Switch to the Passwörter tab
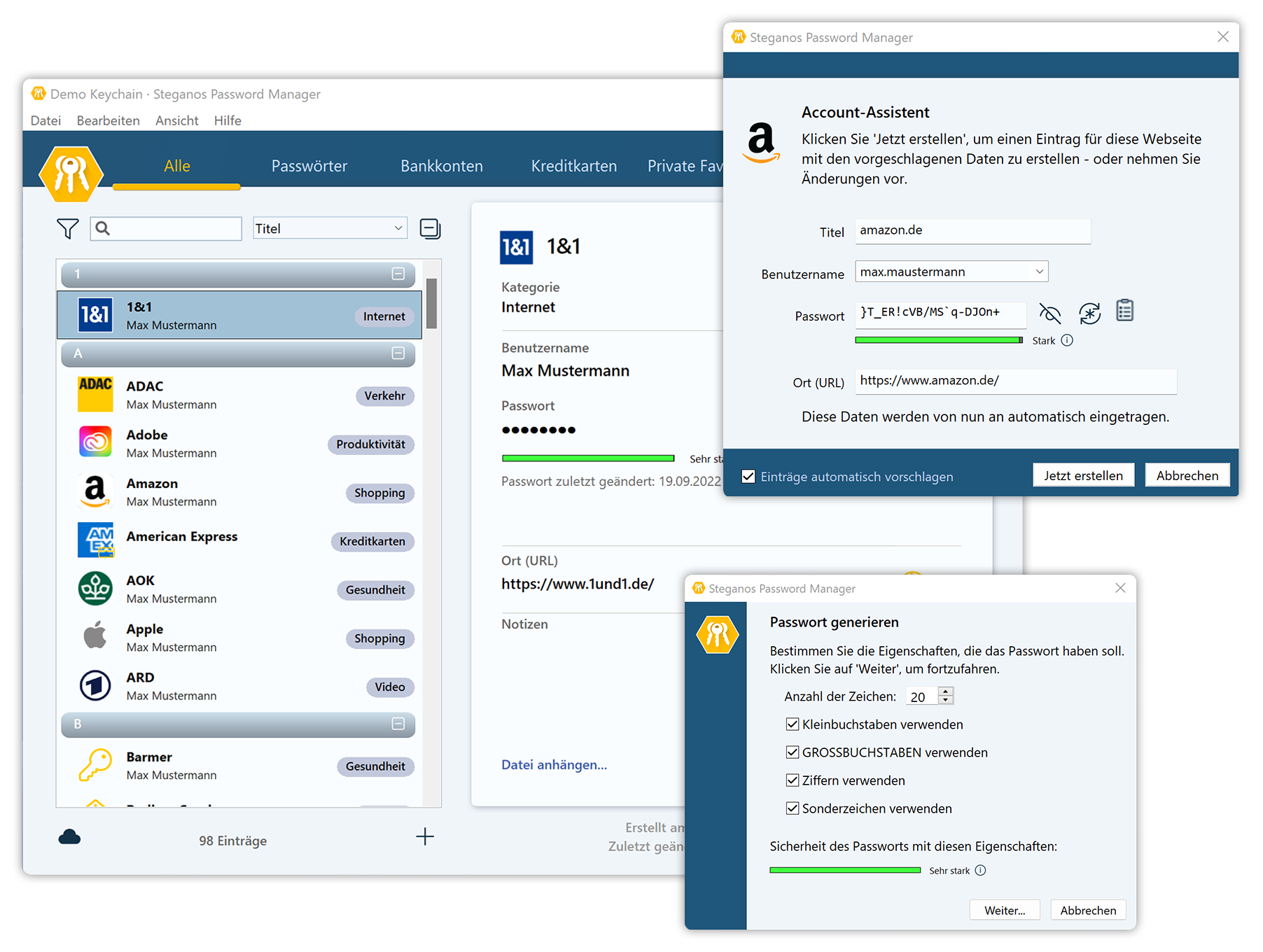Viewport: 1263px width, 952px height. (x=309, y=166)
